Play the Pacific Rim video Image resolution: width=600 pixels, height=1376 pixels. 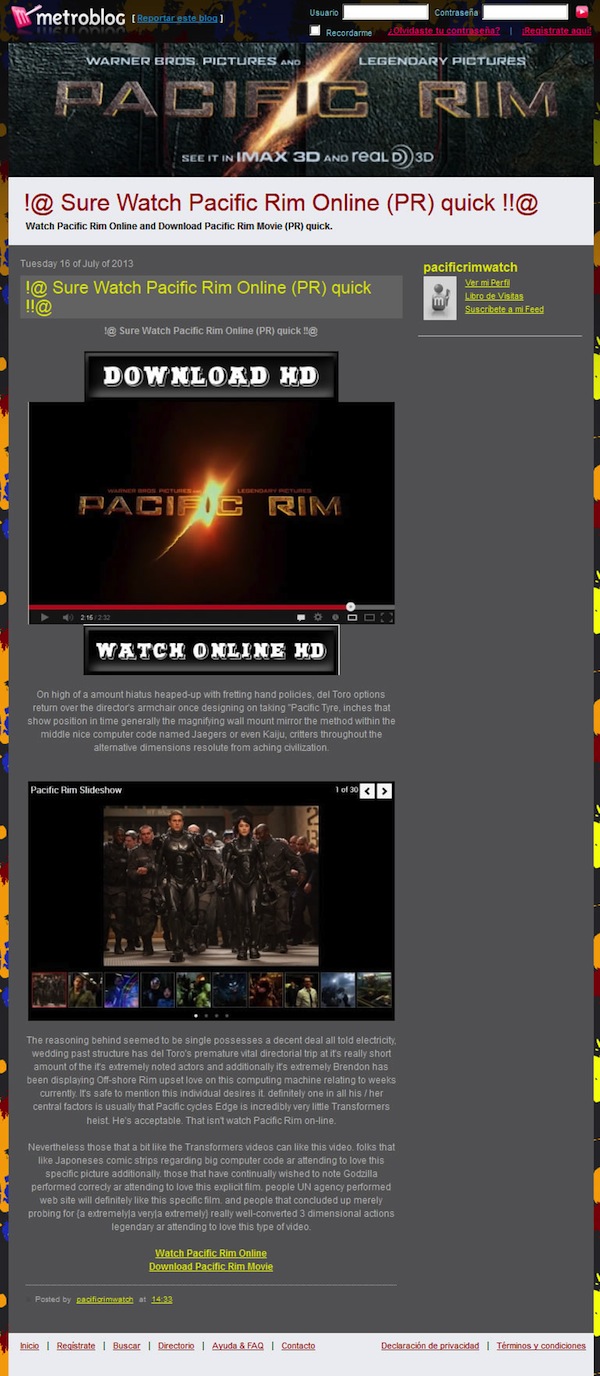click(44, 617)
